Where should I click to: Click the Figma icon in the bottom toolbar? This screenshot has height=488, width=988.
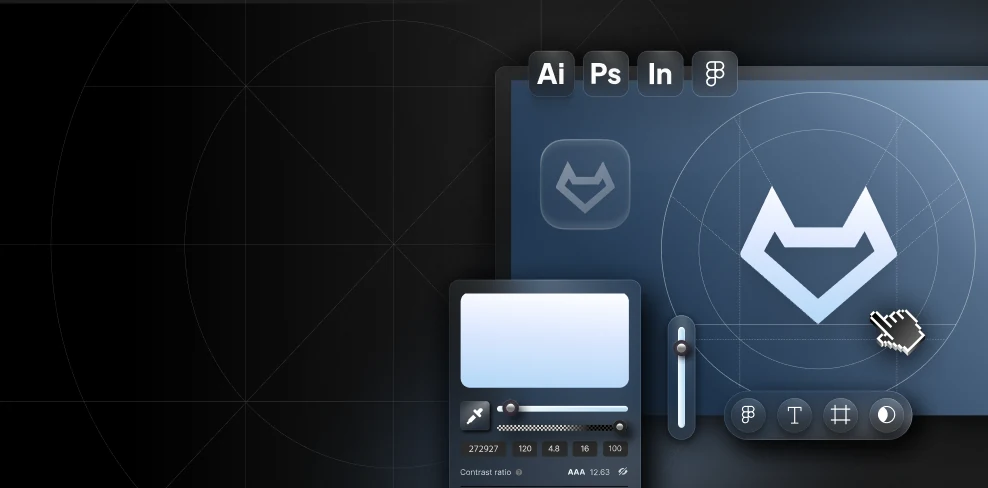pos(748,415)
